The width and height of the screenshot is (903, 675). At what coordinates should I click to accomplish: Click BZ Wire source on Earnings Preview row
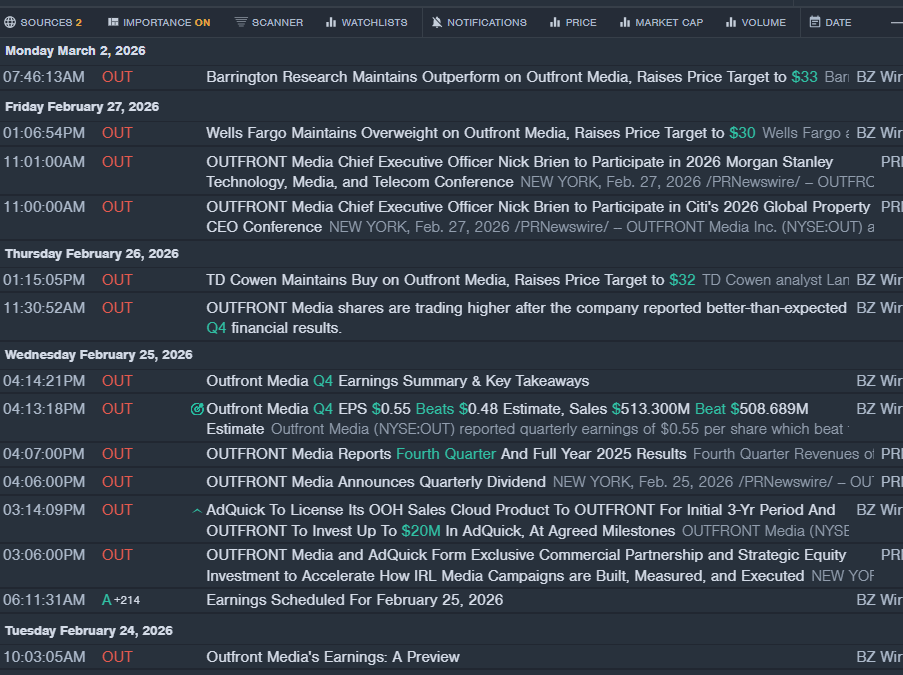[879, 657]
